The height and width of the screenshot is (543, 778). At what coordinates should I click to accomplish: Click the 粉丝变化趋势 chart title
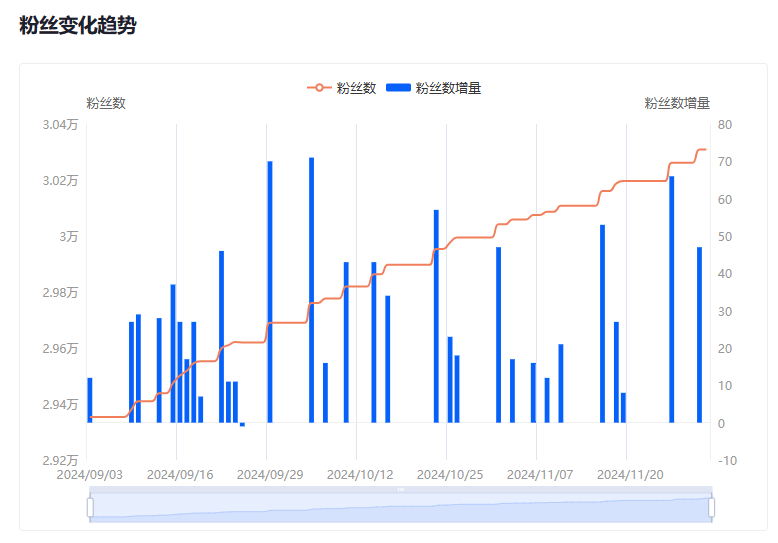click(77, 26)
